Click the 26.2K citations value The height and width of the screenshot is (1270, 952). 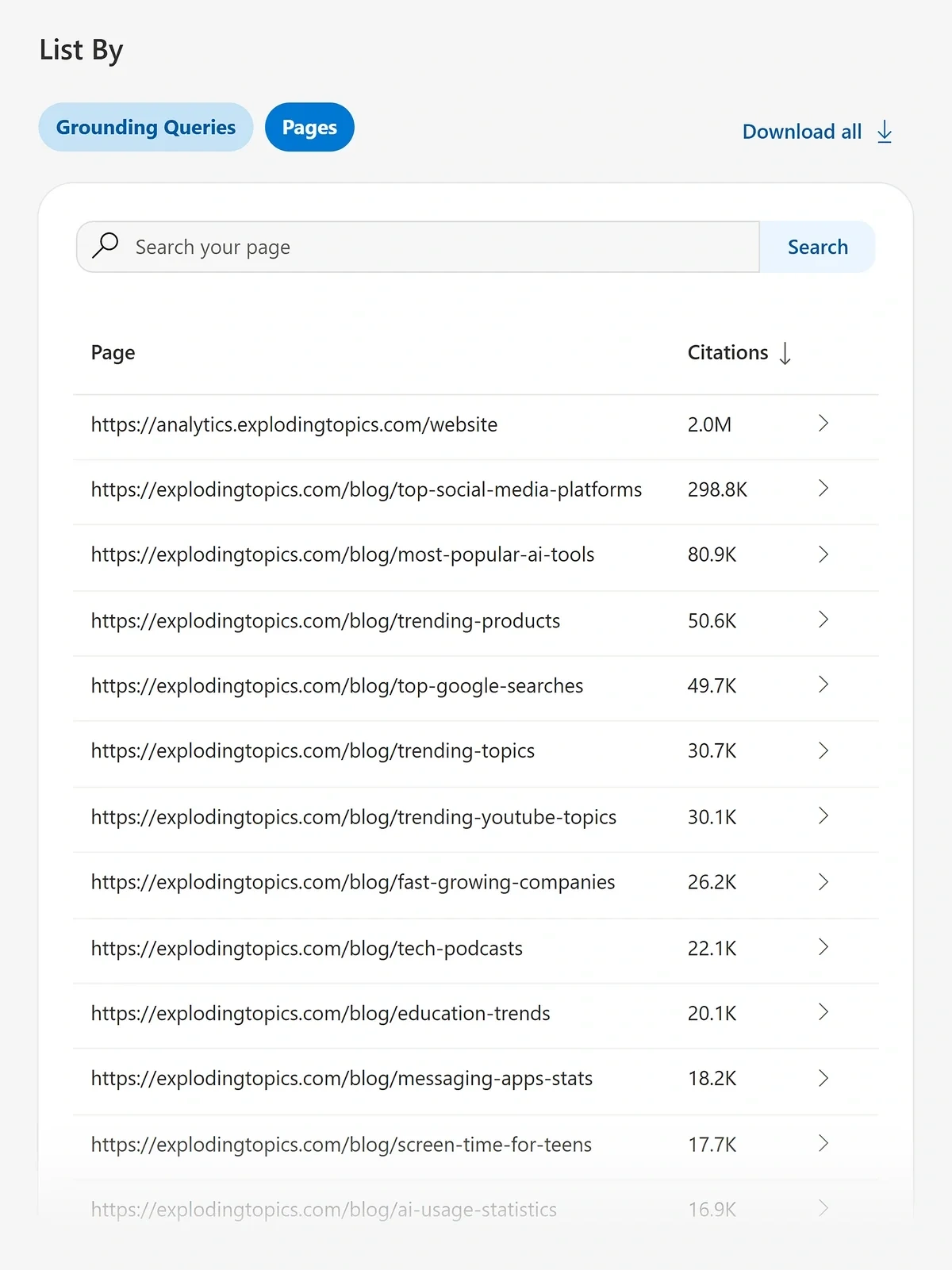coord(712,883)
